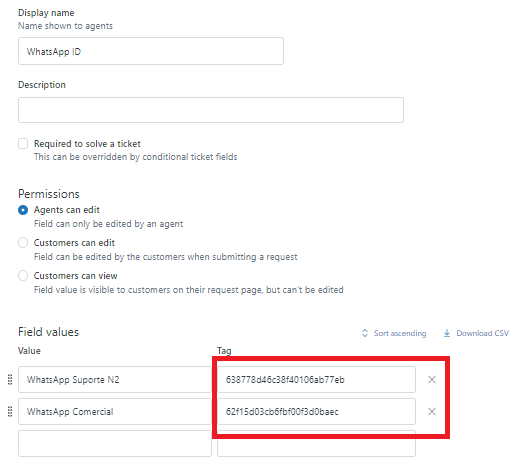Edit the WhatsApp Suporte N2 value field

point(115,379)
